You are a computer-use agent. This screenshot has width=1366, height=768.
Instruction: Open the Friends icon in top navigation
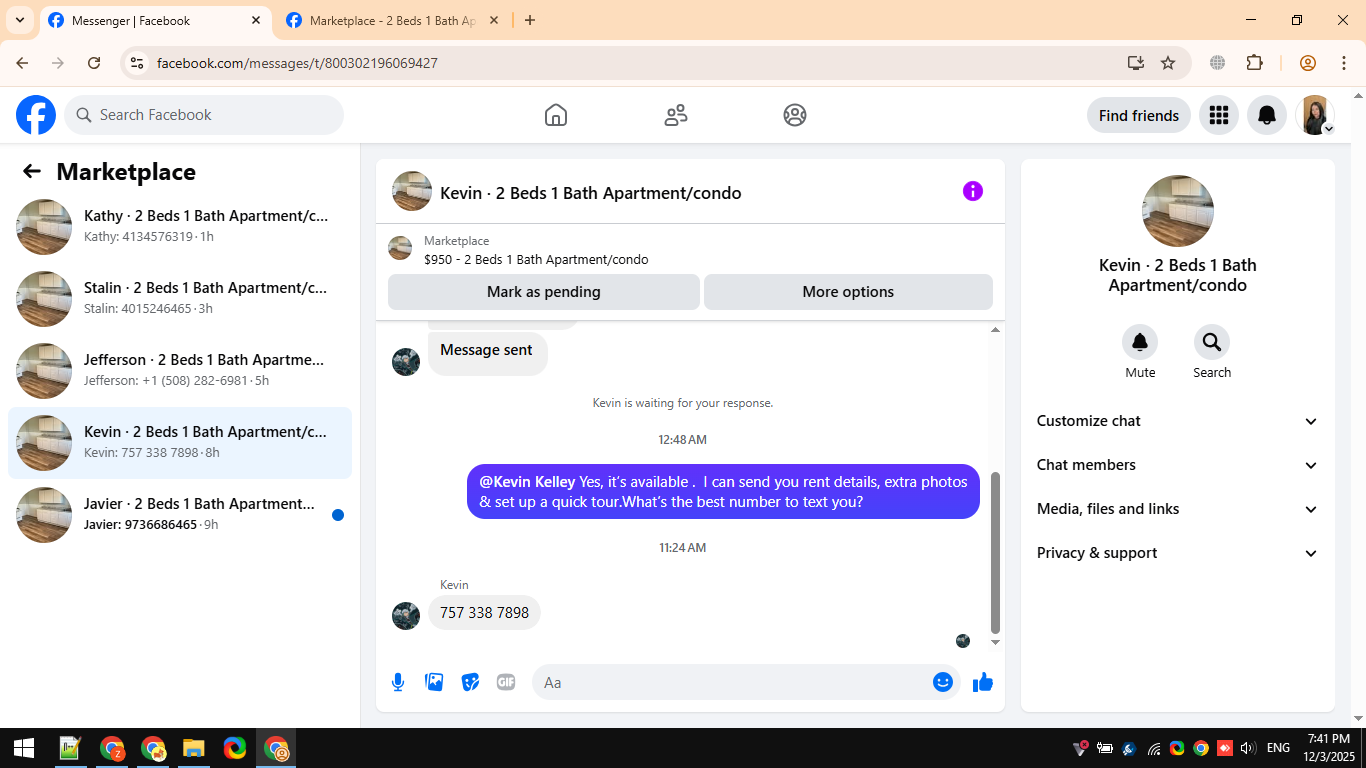(676, 115)
